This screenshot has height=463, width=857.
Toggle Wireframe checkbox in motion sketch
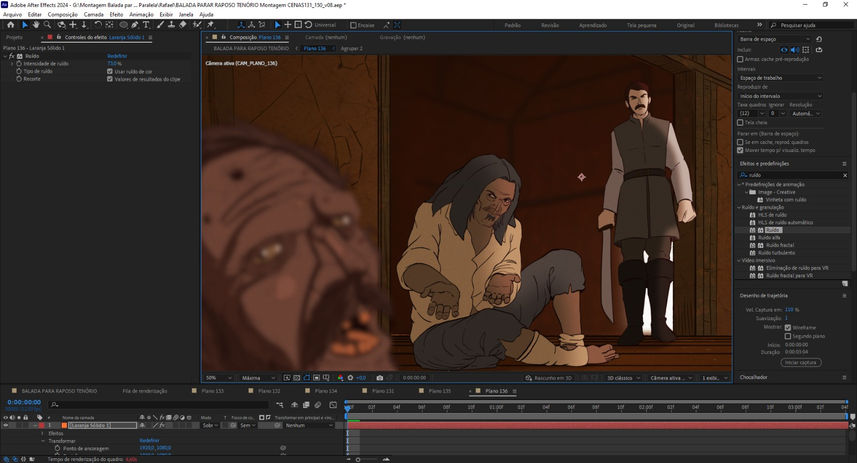[x=788, y=327]
